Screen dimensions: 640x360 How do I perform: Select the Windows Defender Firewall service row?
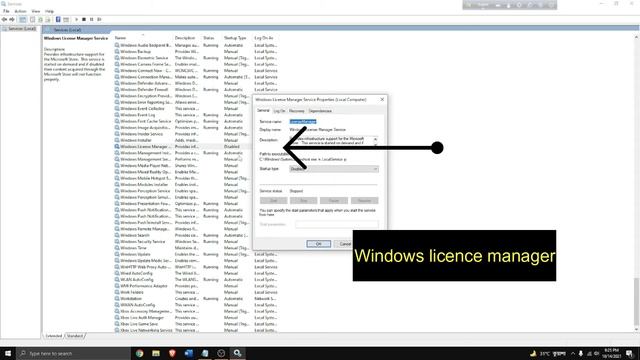[x=196, y=89]
